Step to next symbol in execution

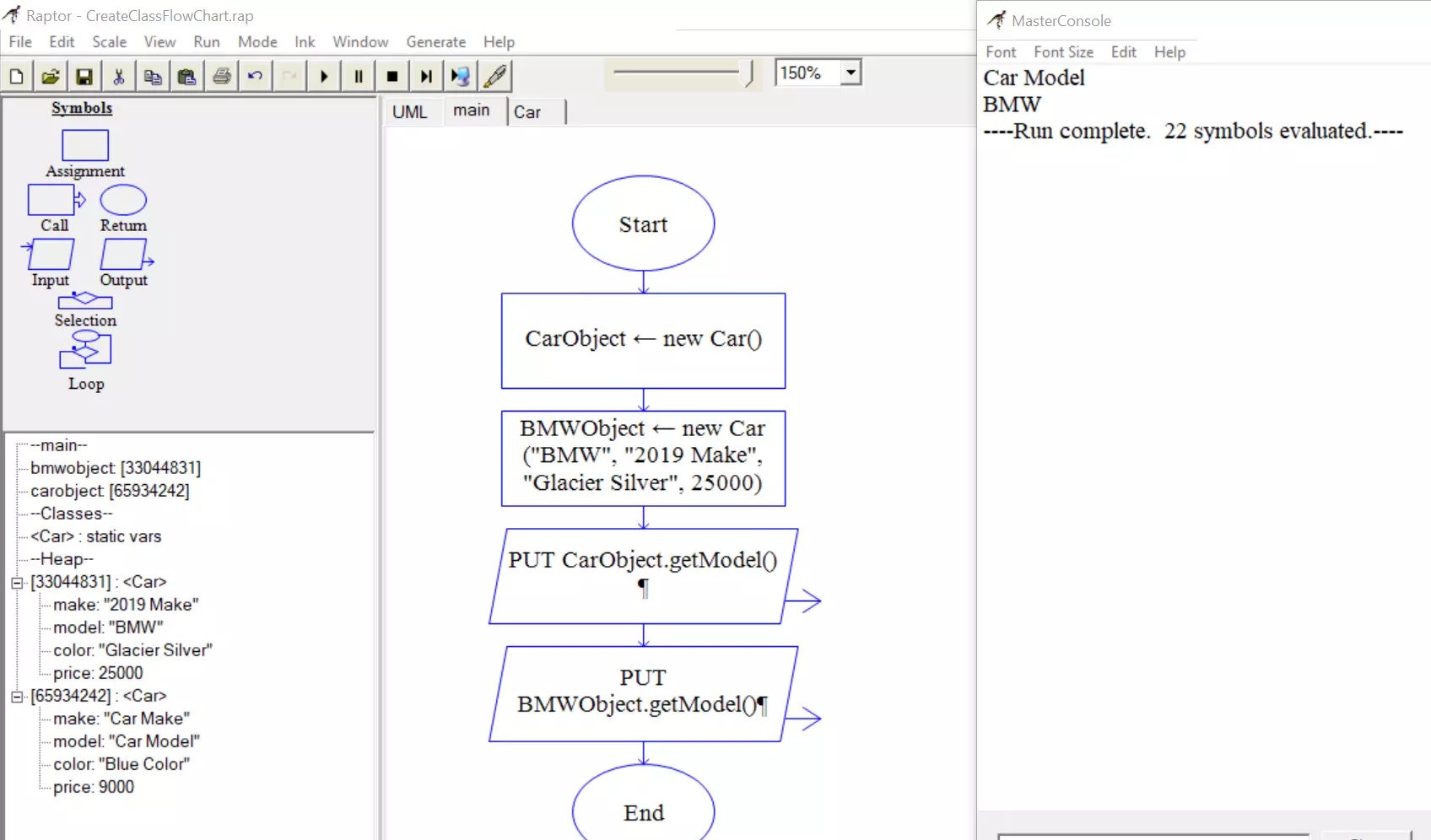pyautogui.click(x=425, y=76)
